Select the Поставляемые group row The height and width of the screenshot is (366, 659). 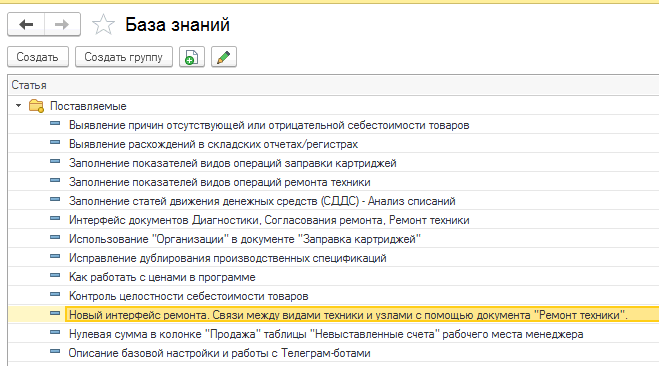click(333, 106)
